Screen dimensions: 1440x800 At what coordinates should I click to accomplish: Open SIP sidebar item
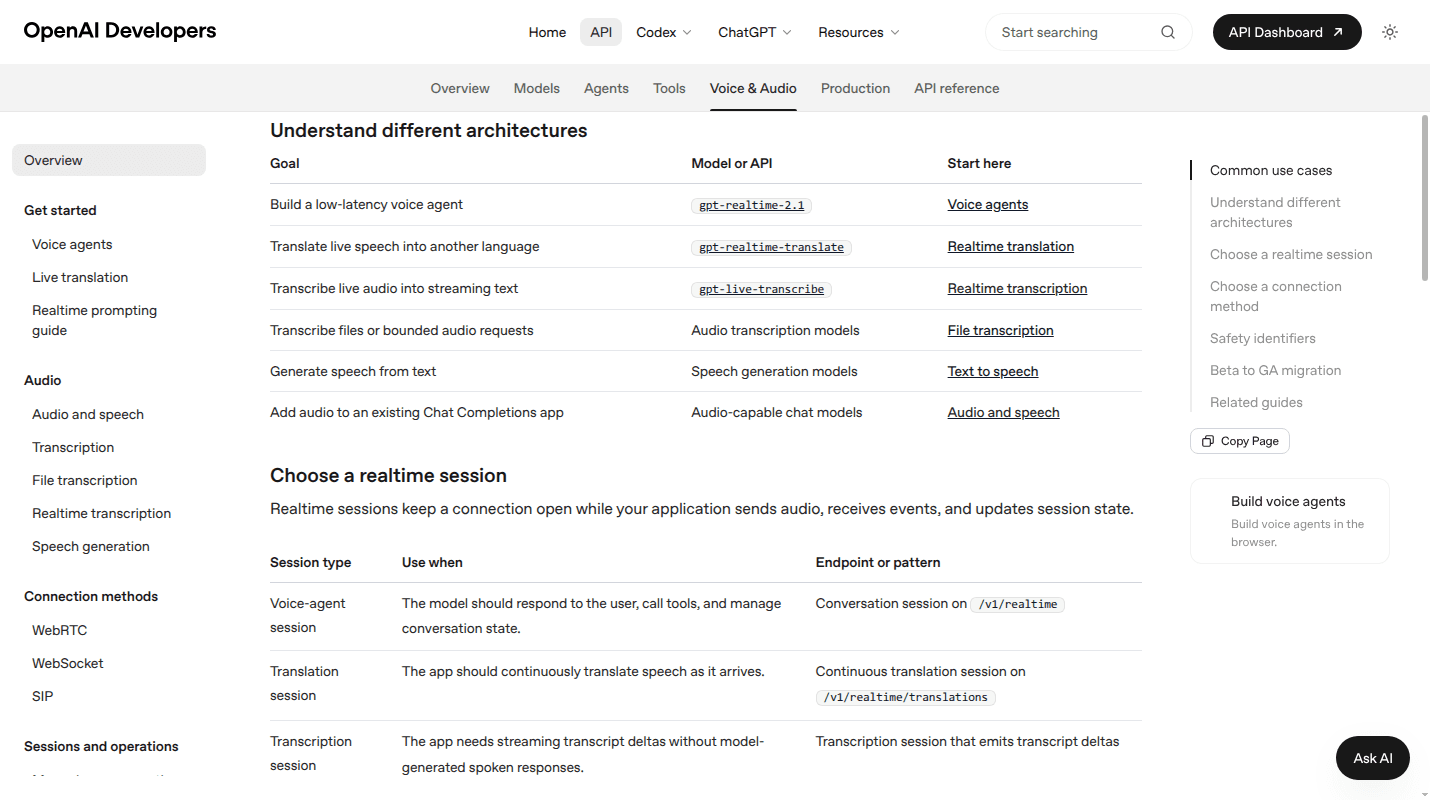click(43, 696)
